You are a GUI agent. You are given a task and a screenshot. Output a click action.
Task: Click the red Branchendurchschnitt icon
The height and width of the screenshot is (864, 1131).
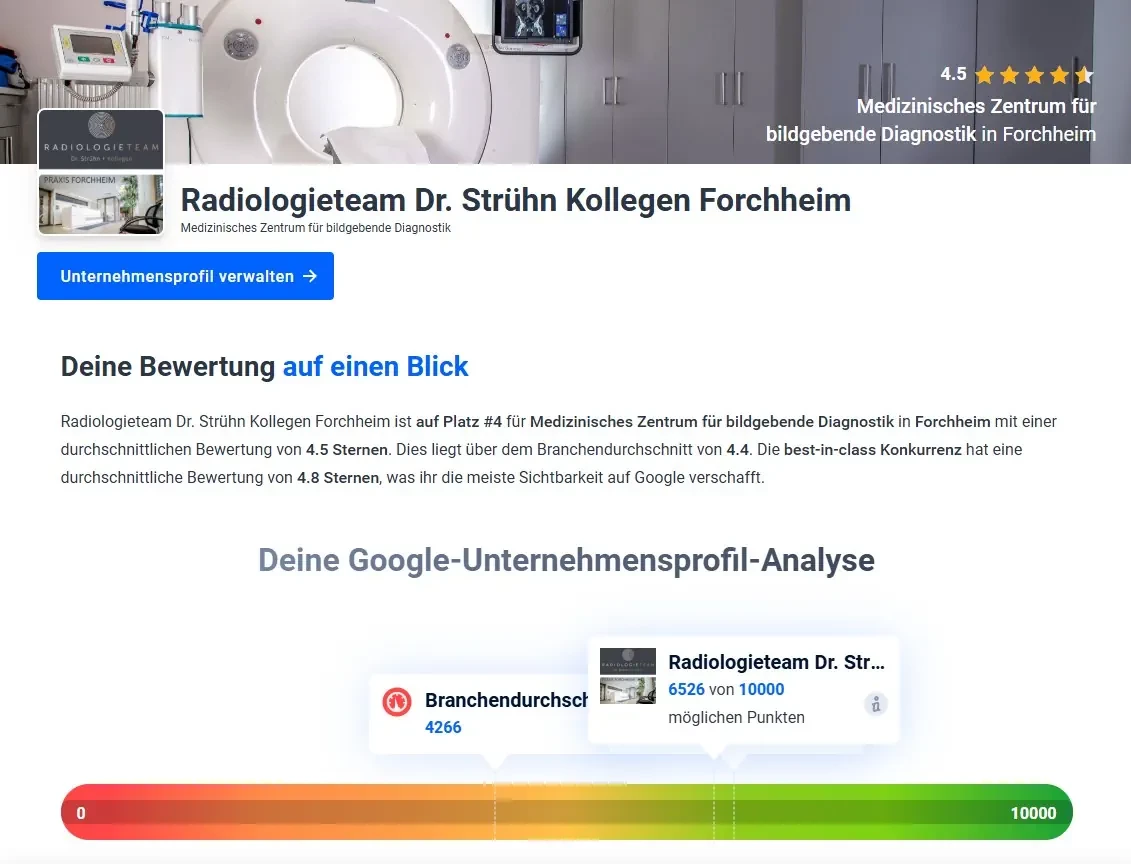coord(397,702)
